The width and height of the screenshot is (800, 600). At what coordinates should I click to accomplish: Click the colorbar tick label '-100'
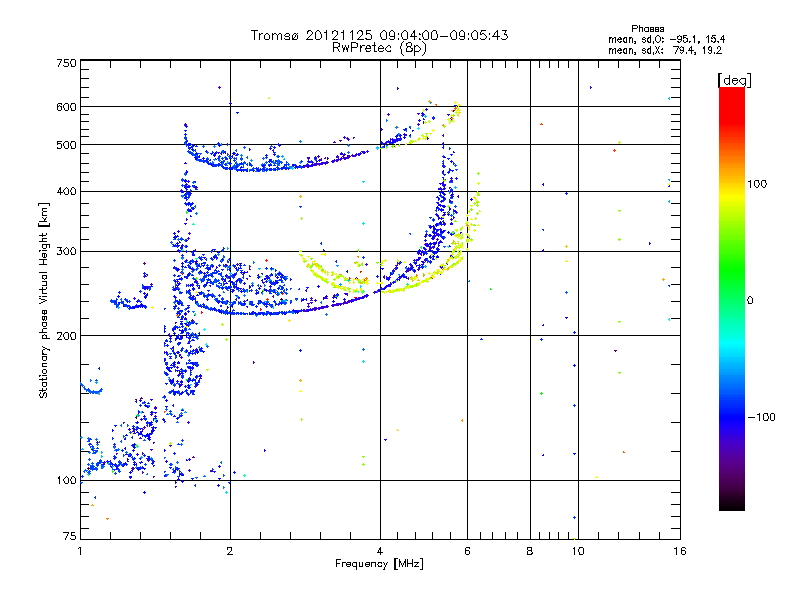click(761, 417)
